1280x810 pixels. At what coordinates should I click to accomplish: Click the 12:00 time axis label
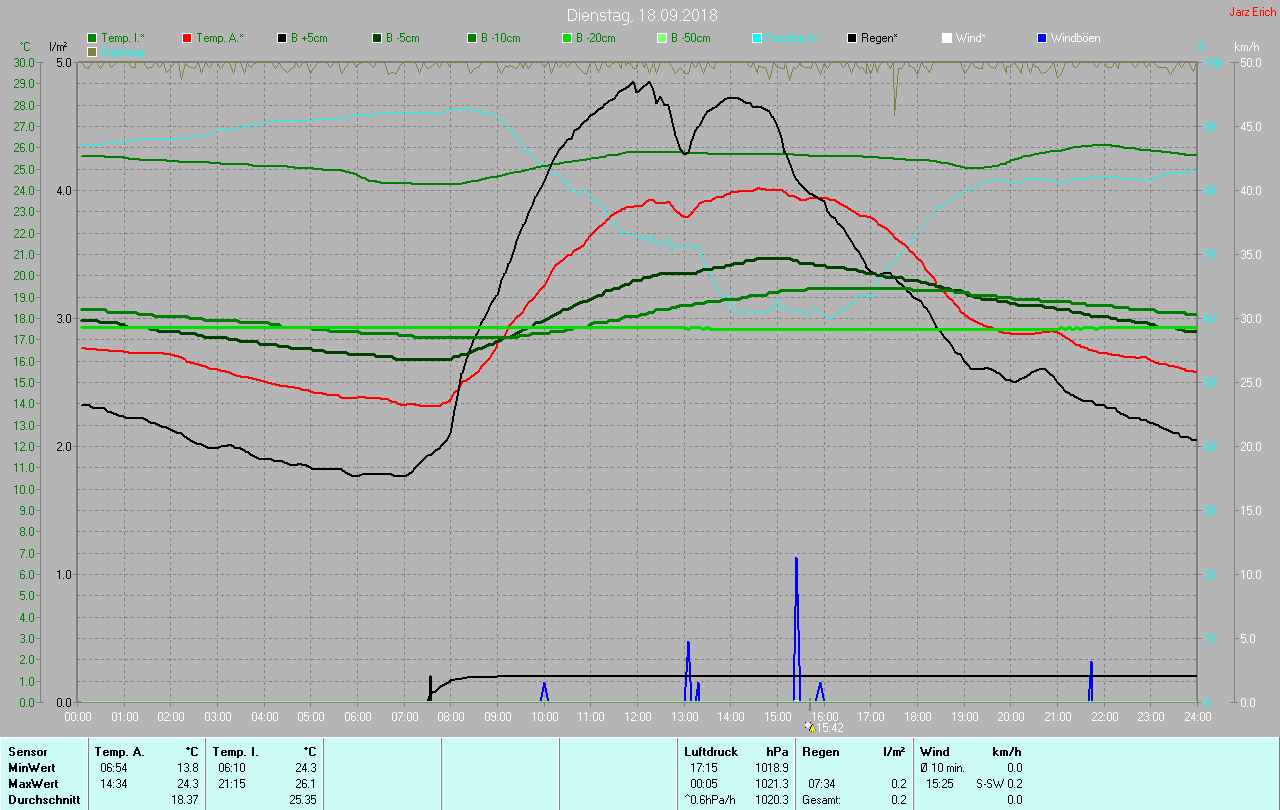pos(637,717)
